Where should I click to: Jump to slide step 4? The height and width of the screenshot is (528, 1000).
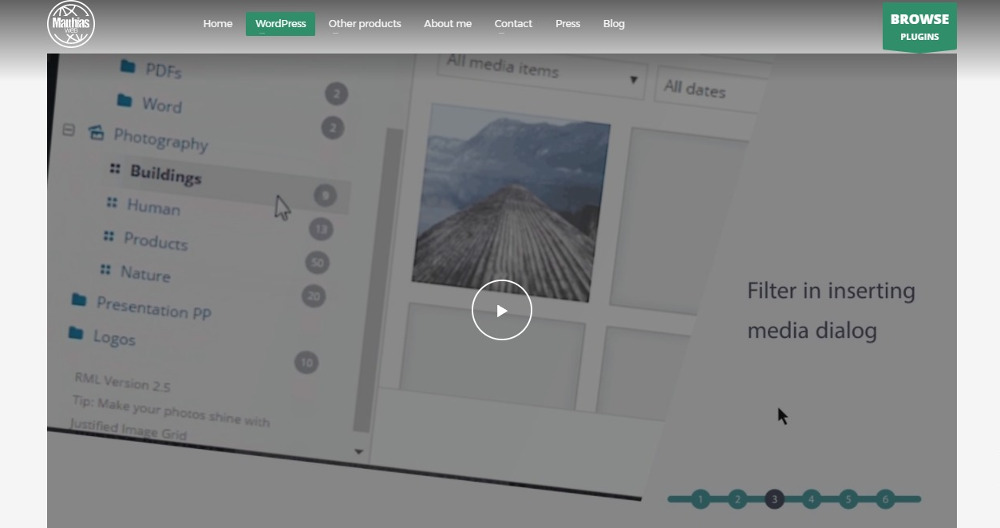pos(811,499)
